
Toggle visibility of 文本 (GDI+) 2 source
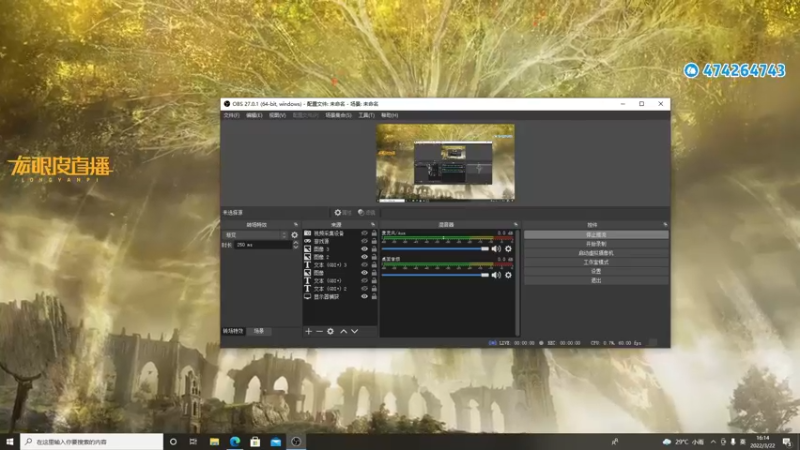pyautogui.click(x=364, y=289)
